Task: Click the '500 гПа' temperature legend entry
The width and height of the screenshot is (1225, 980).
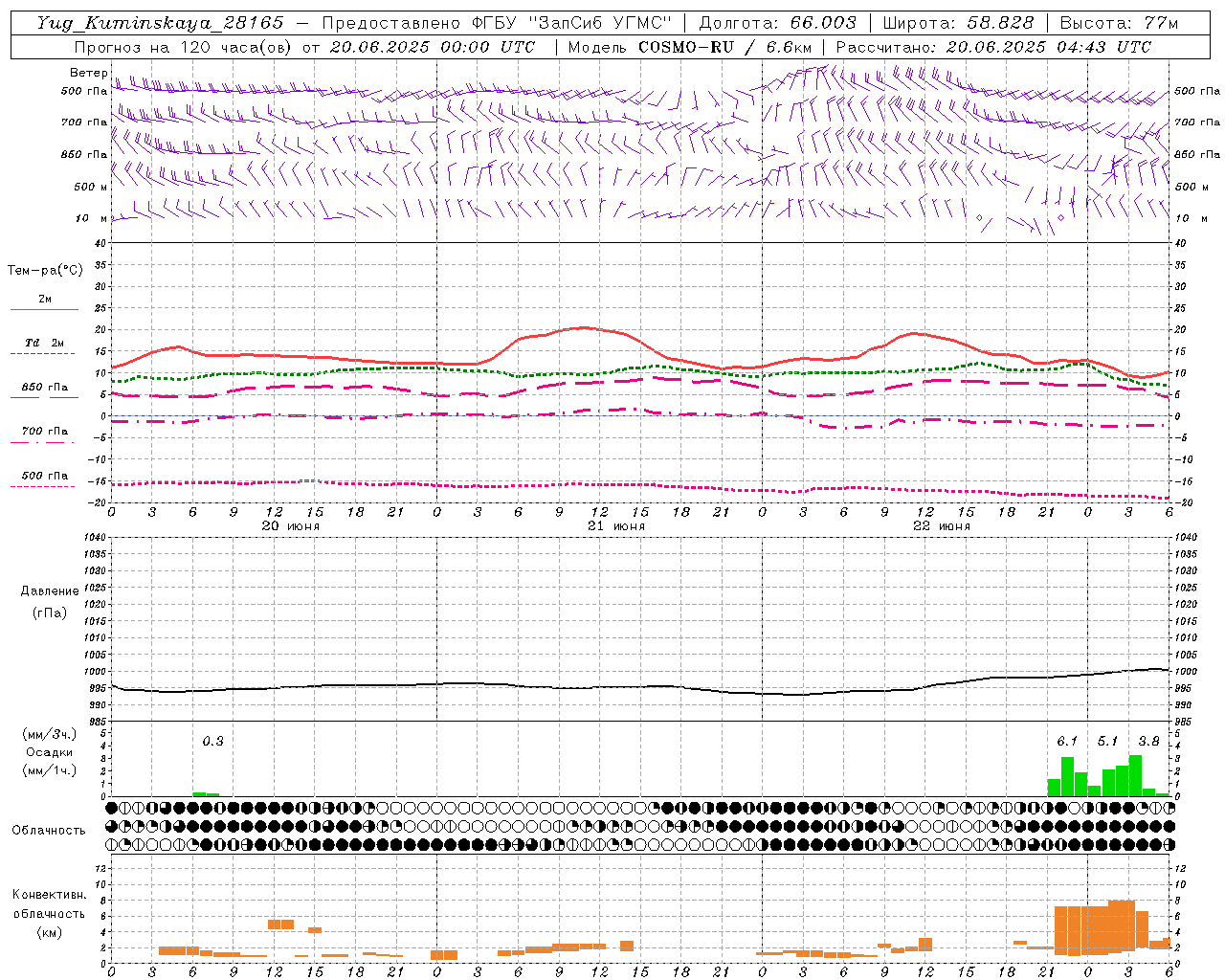Action: coord(44,476)
